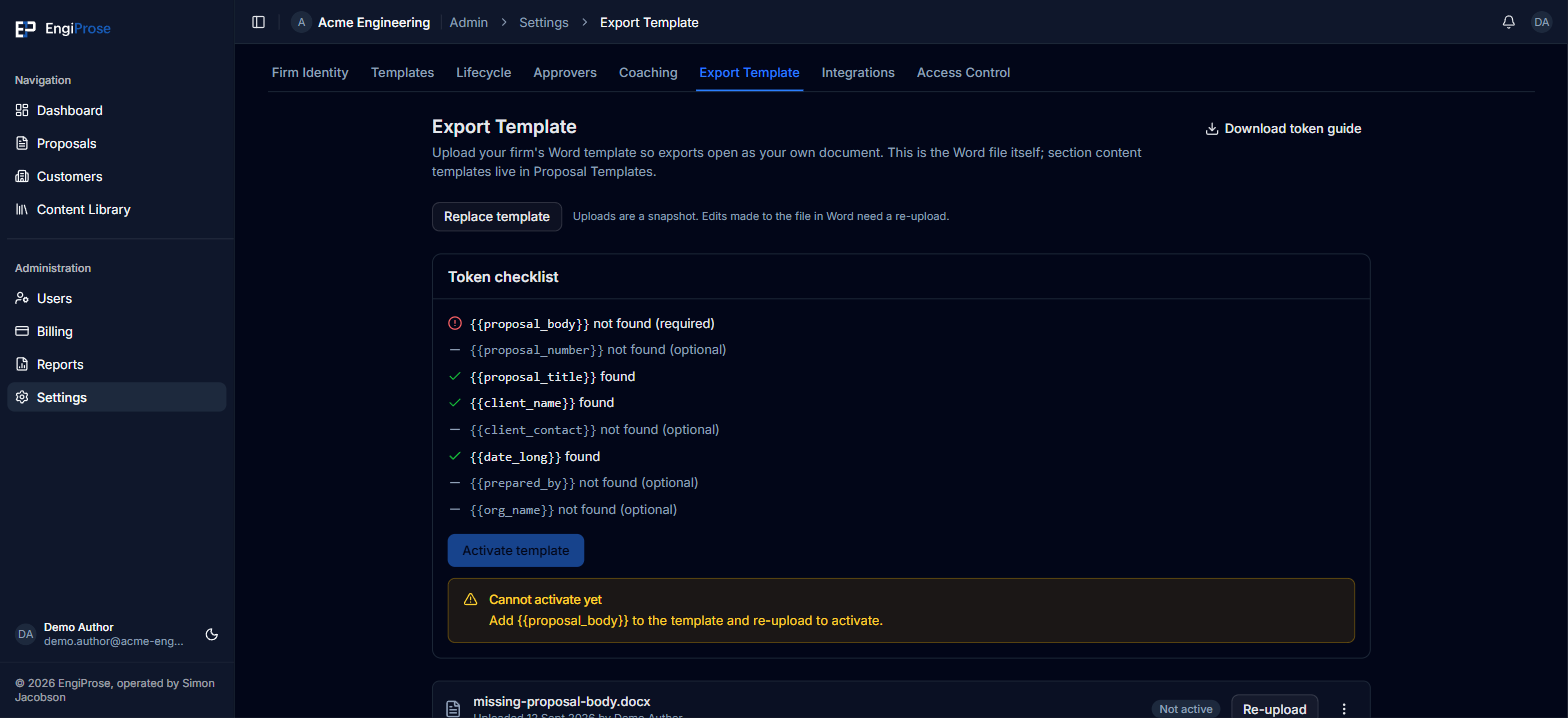Open the Approvers tab

click(x=565, y=72)
